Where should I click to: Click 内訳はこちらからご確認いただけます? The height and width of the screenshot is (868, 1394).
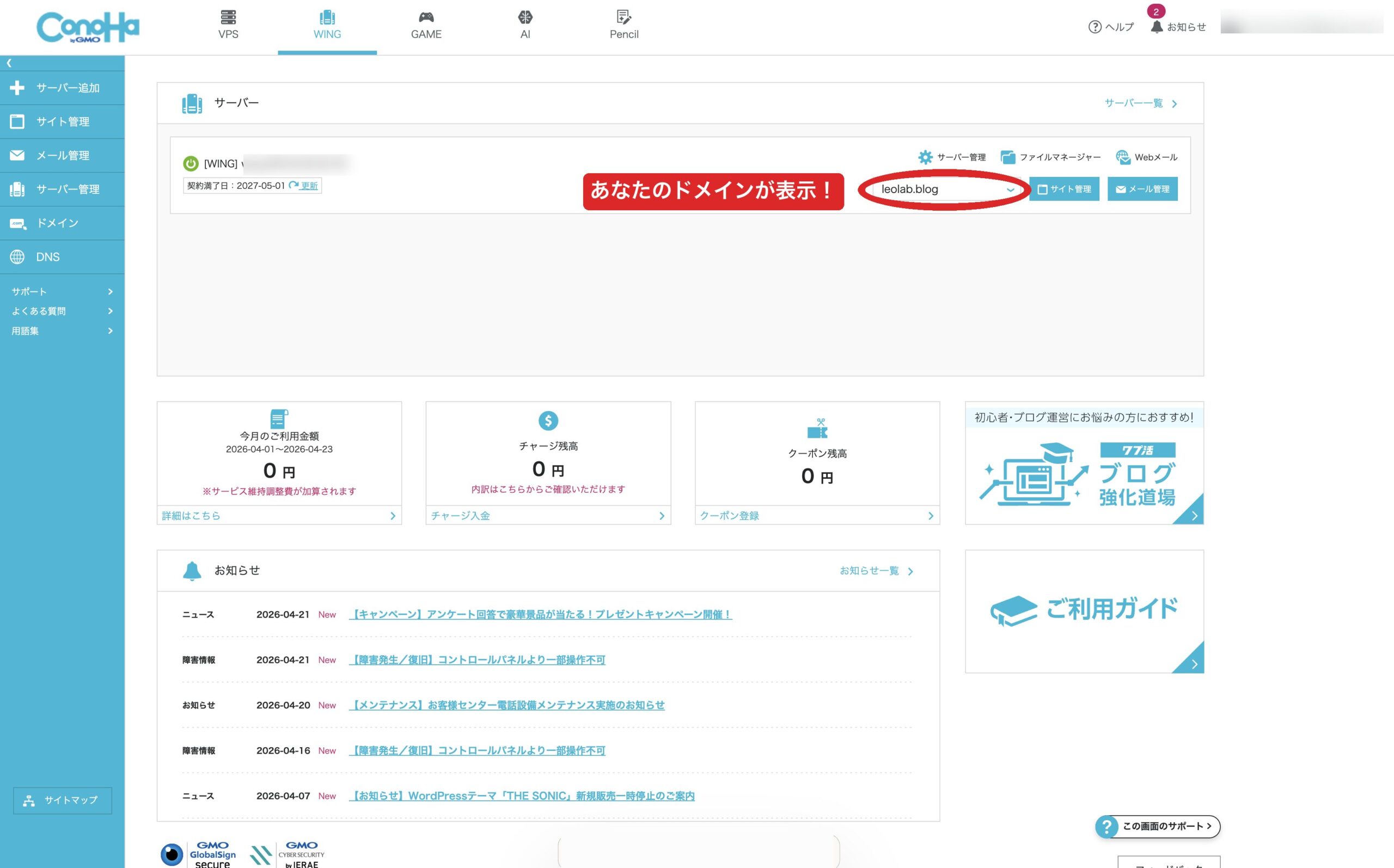(x=548, y=489)
